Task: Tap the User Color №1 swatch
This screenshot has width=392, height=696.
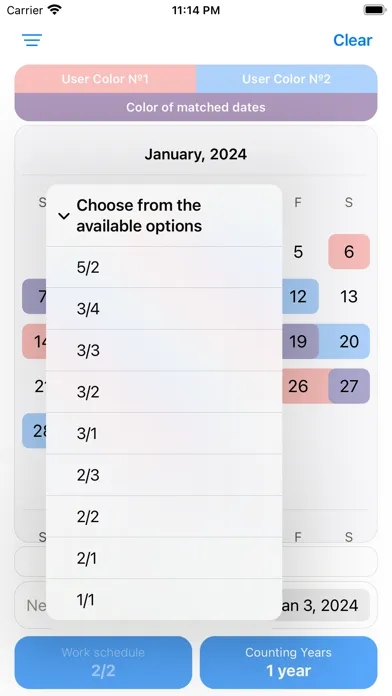Action: (105, 79)
